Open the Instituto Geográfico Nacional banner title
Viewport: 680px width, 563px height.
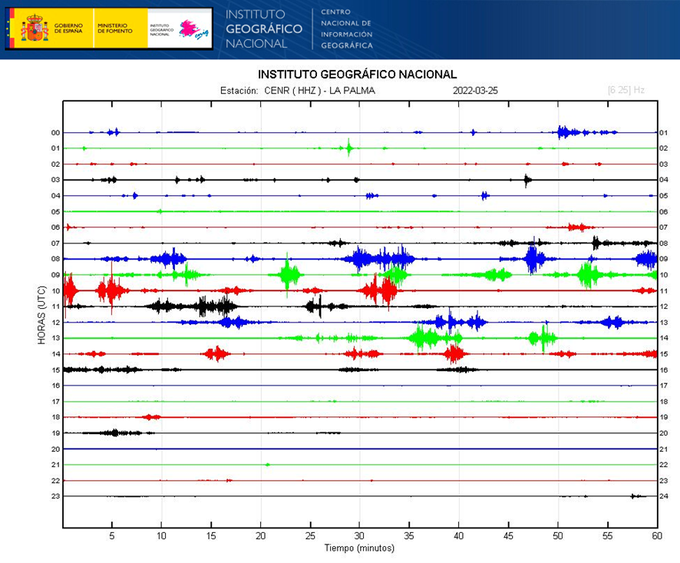pos(264,29)
